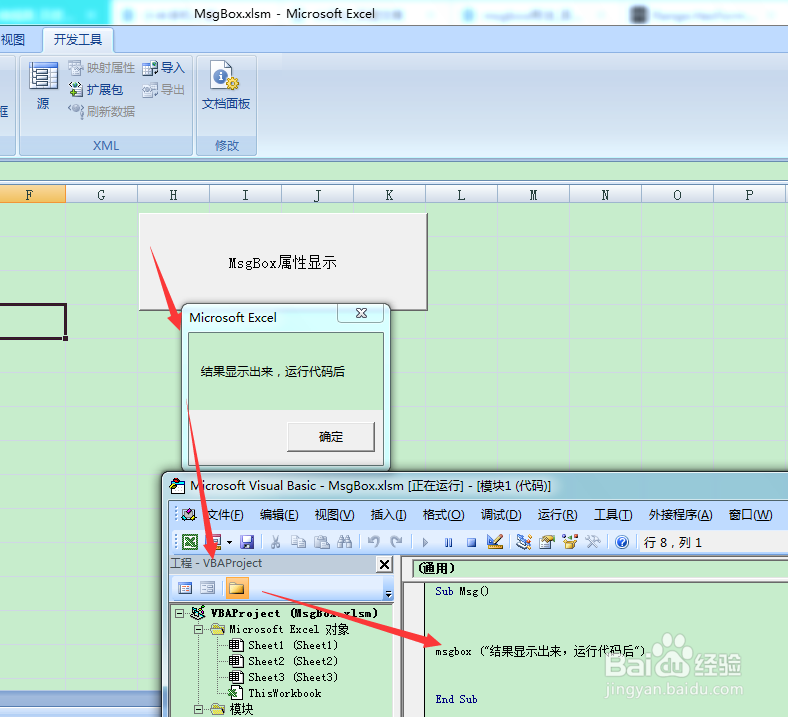The height and width of the screenshot is (717, 788).
Task: Open 插入(I) menu in Visual Basic
Action: tap(388, 515)
